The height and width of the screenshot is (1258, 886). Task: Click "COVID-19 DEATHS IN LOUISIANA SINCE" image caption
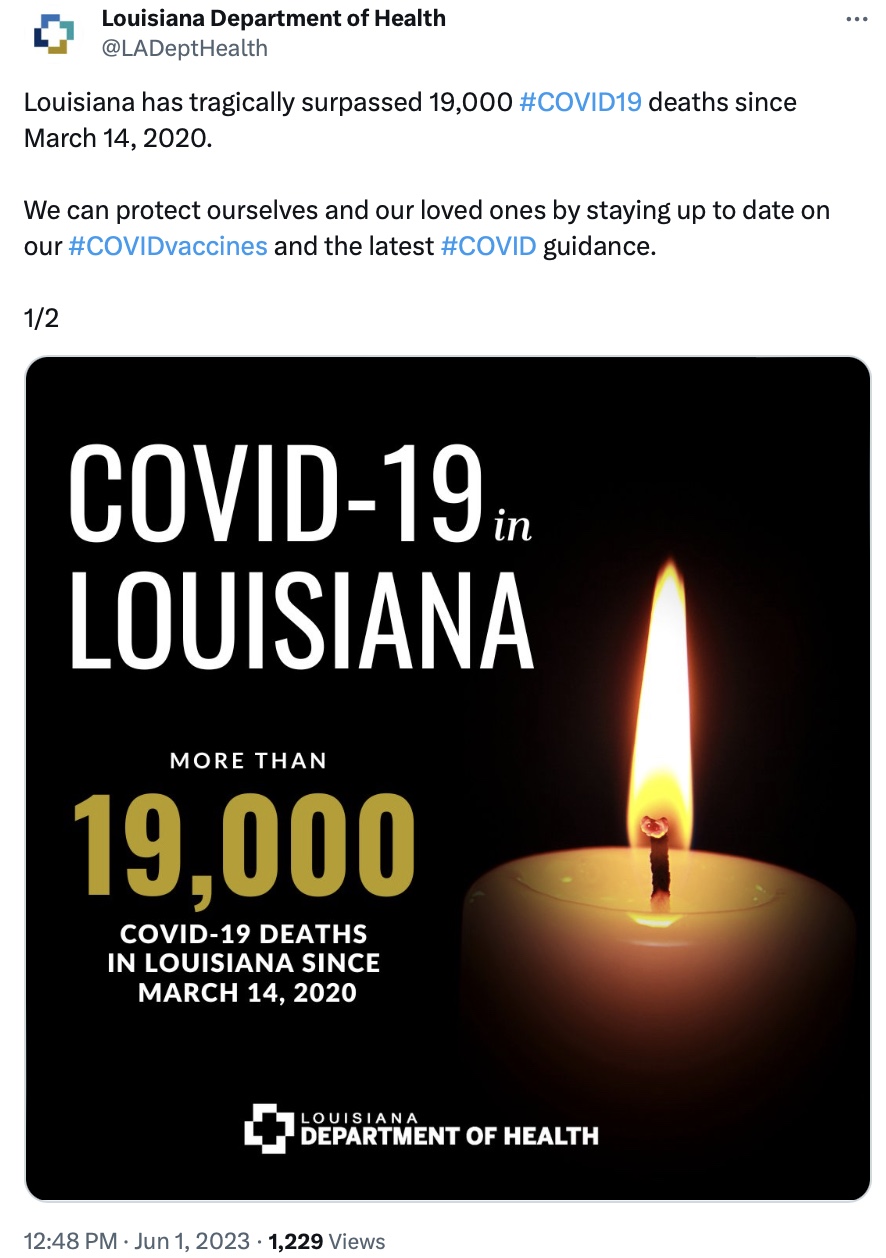[x=244, y=949]
